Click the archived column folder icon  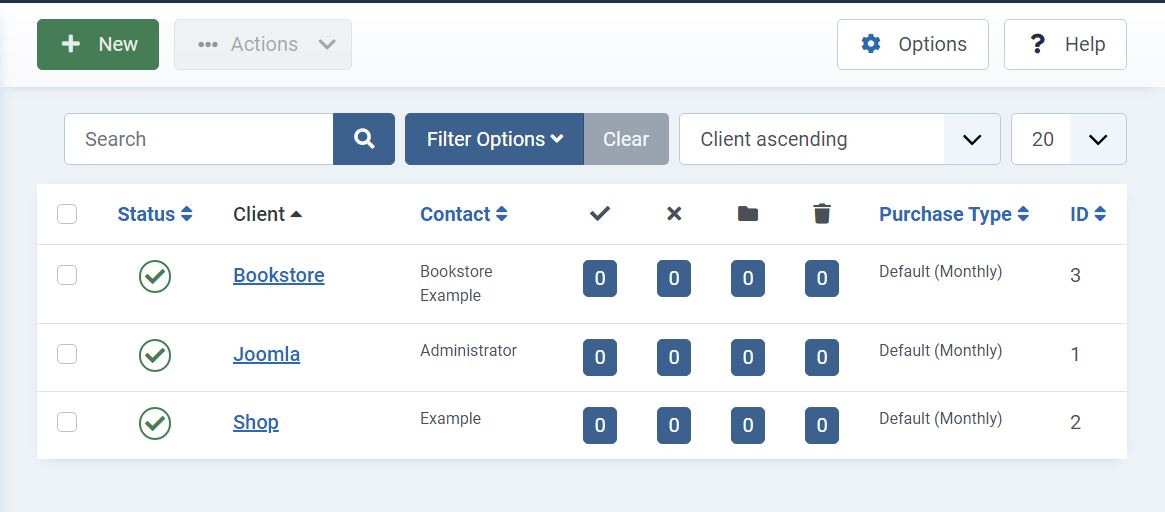(x=747, y=214)
